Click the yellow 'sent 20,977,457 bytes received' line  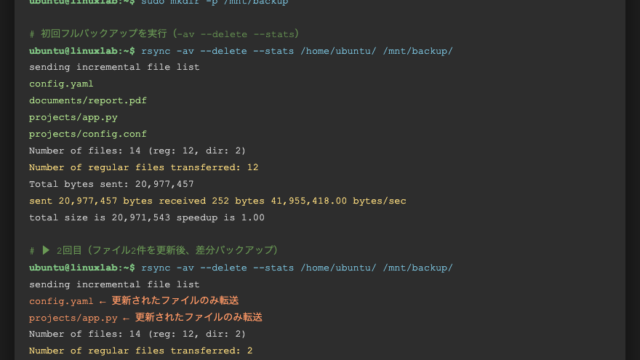click(218, 201)
